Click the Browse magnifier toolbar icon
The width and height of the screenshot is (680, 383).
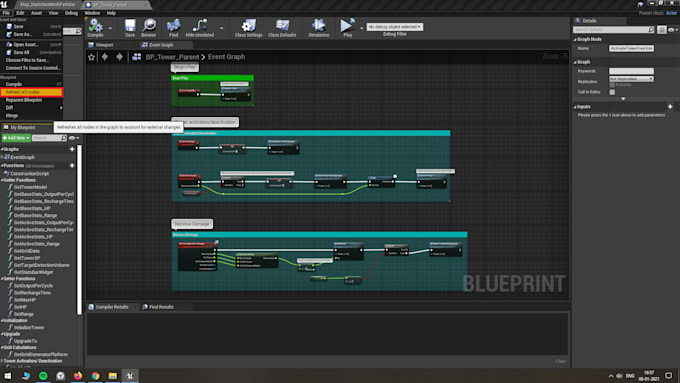click(148, 27)
